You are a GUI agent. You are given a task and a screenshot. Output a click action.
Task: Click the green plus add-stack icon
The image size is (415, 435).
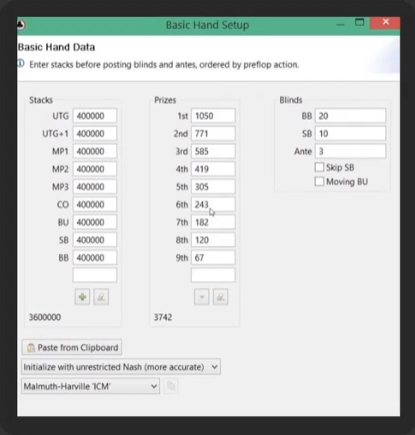tap(82, 297)
